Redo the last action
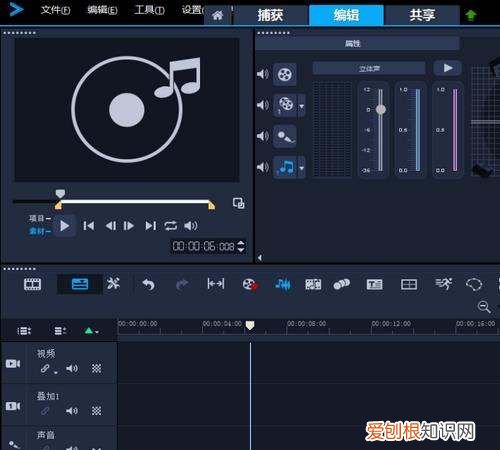500x450 pixels. [x=182, y=284]
